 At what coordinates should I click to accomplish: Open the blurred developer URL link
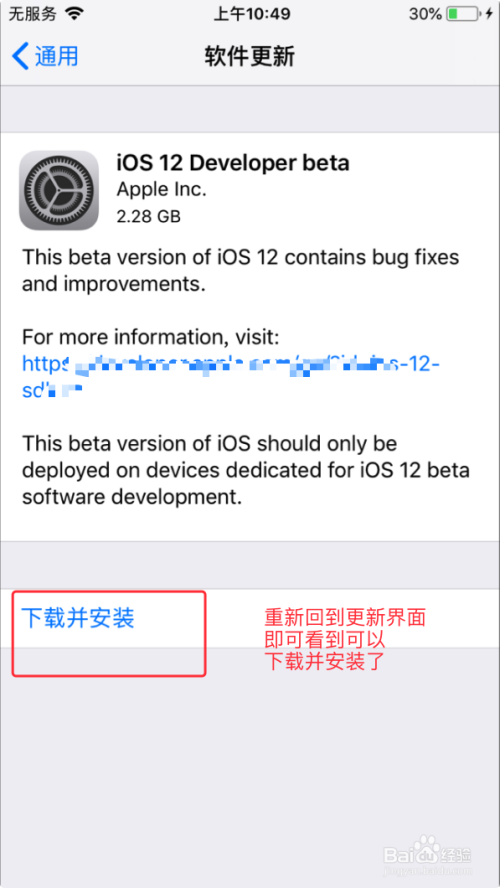[231, 375]
